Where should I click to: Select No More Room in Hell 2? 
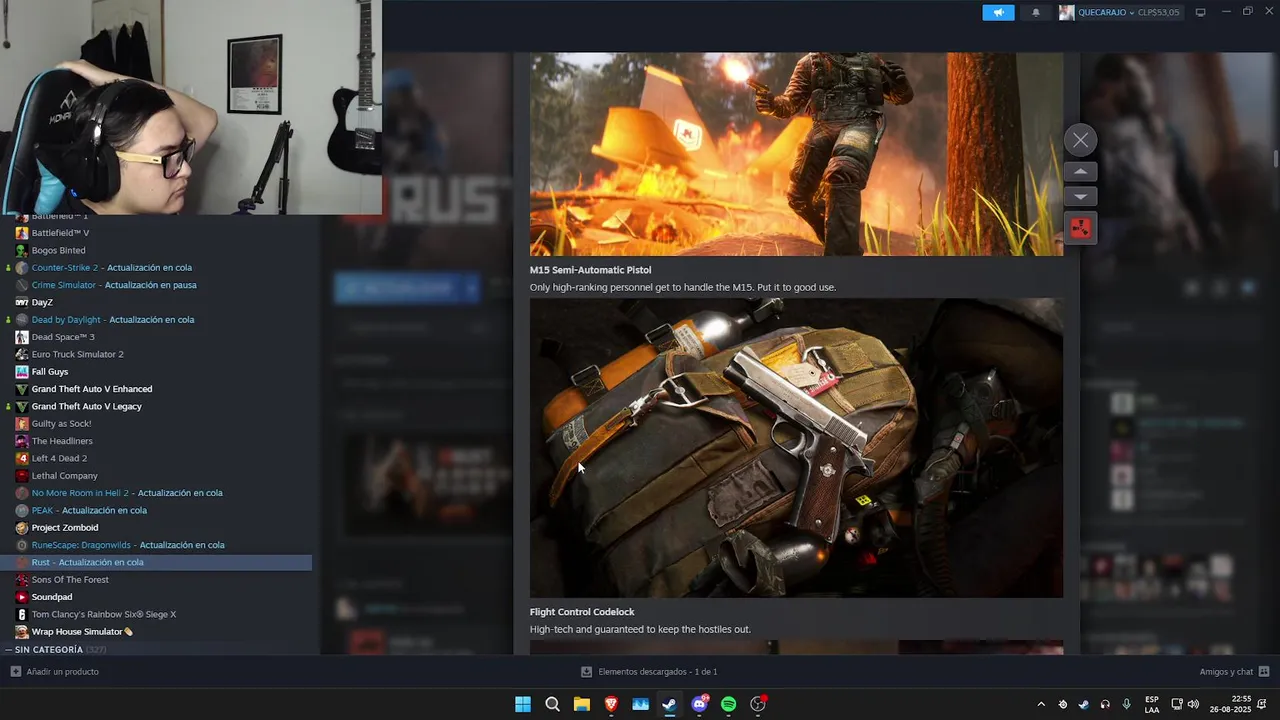127,493
